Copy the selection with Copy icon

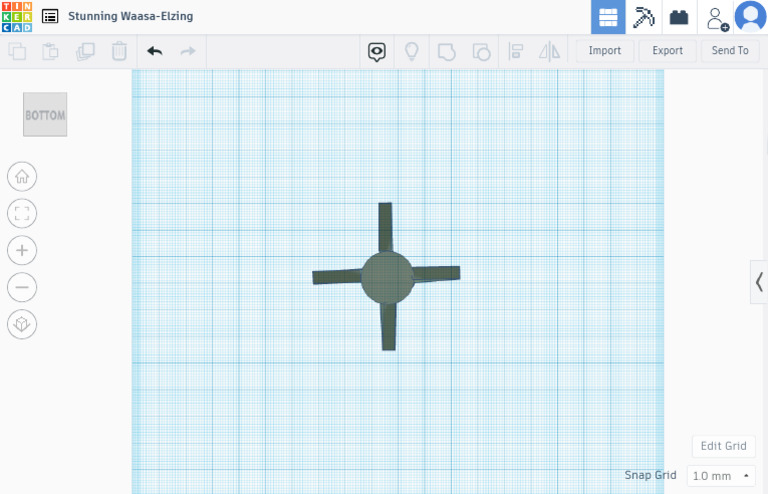coord(17,51)
